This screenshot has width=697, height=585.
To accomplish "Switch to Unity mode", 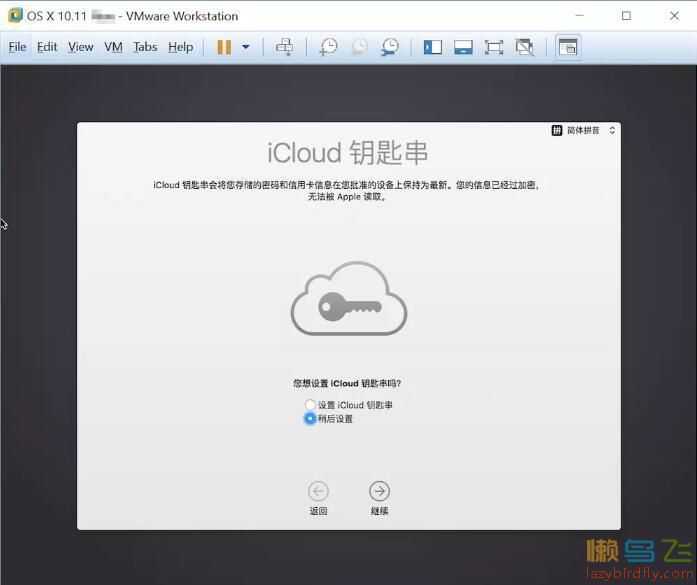I will (x=525, y=47).
